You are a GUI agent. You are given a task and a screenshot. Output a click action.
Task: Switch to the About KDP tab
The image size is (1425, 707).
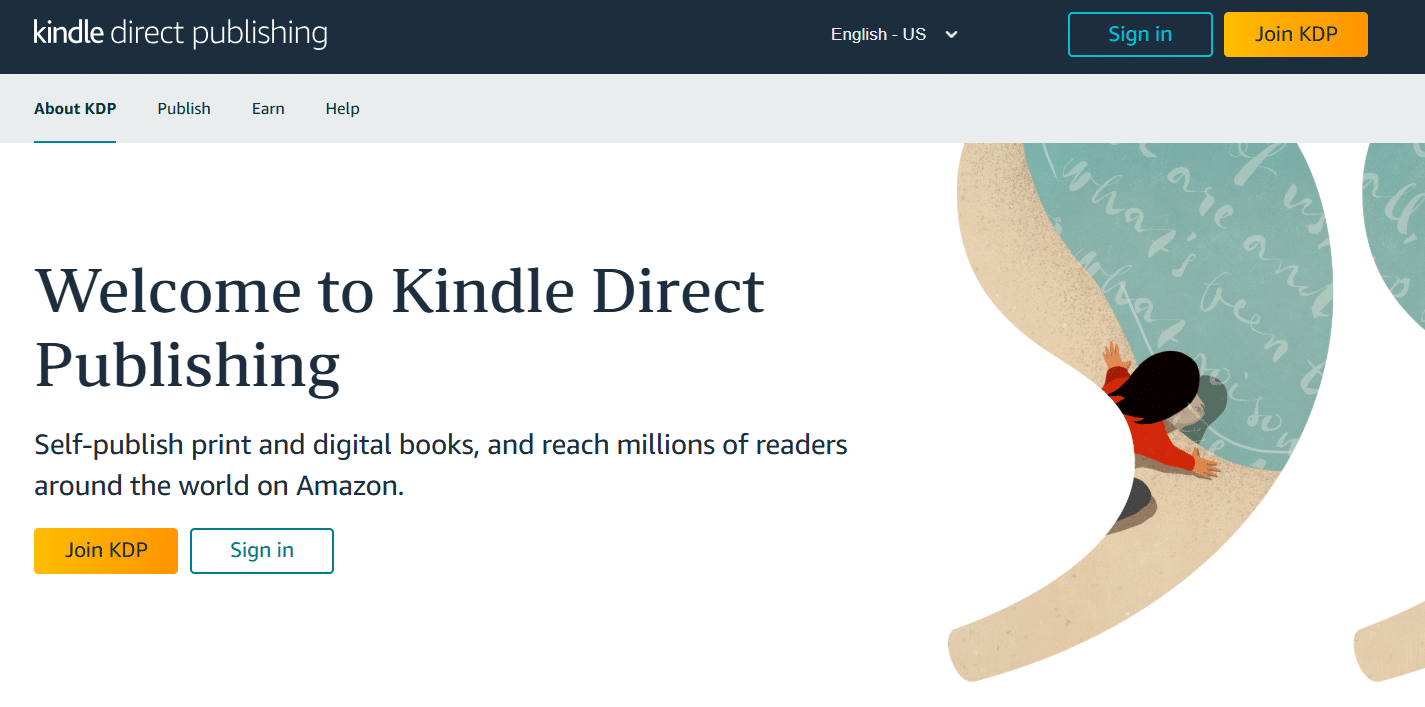coord(75,108)
